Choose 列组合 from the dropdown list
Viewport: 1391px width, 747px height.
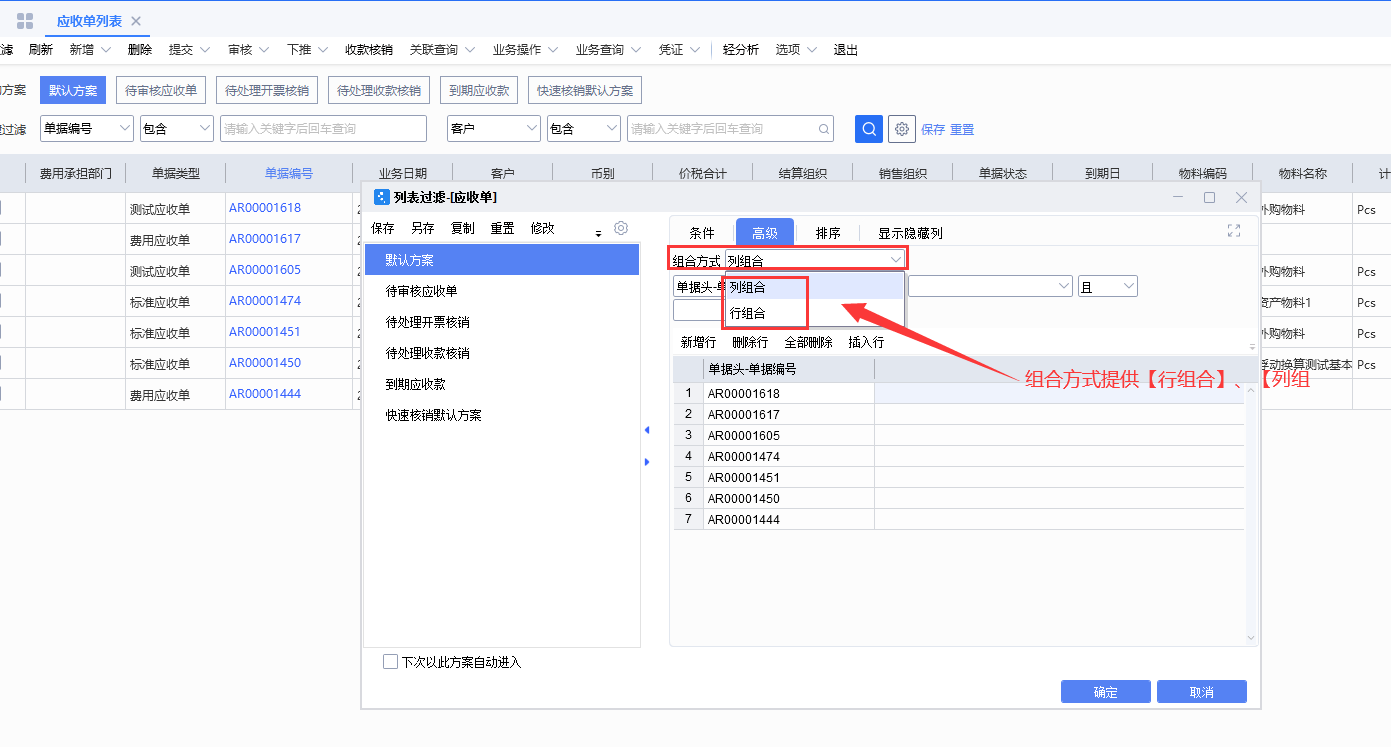(x=815, y=287)
